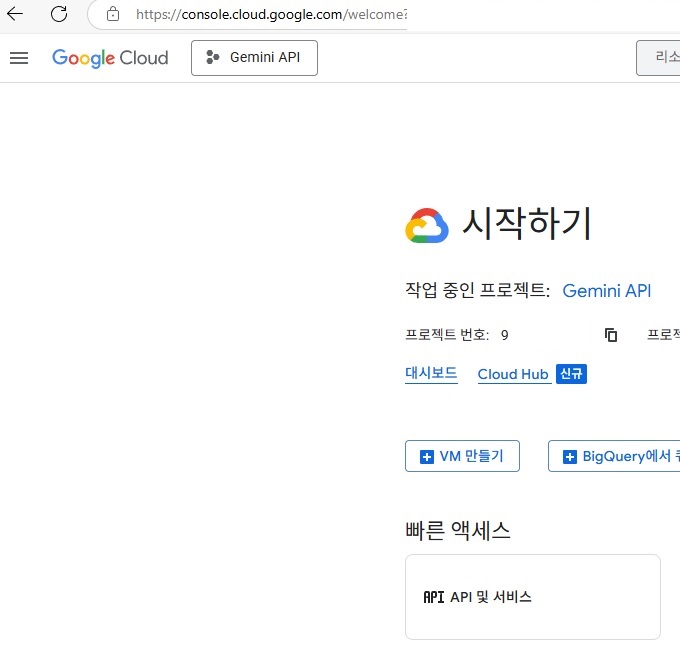Click the Google Cloud logo
The height and width of the screenshot is (653, 680).
tap(110, 58)
